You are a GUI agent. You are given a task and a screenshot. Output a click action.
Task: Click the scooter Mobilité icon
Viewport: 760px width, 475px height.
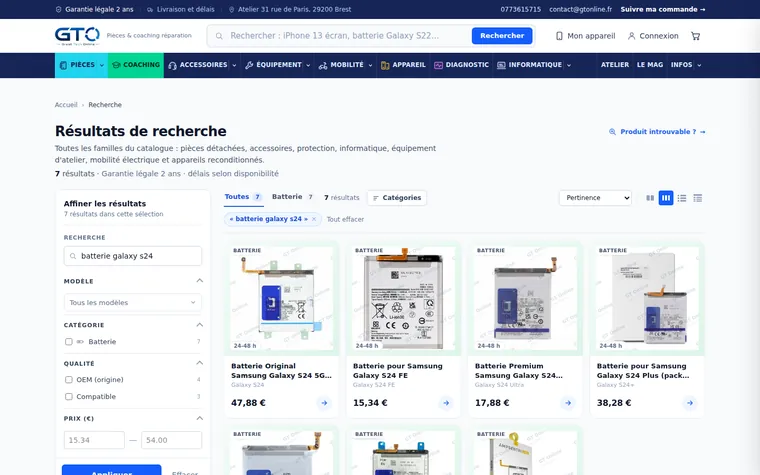click(x=323, y=65)
